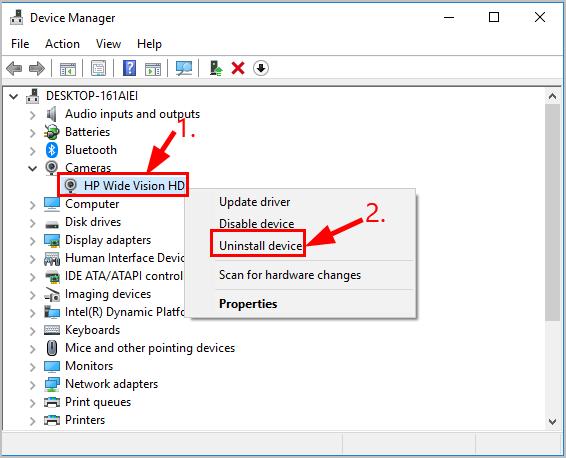Click the Disk drives category icon
566x458 pixels.
click(52, 224)
